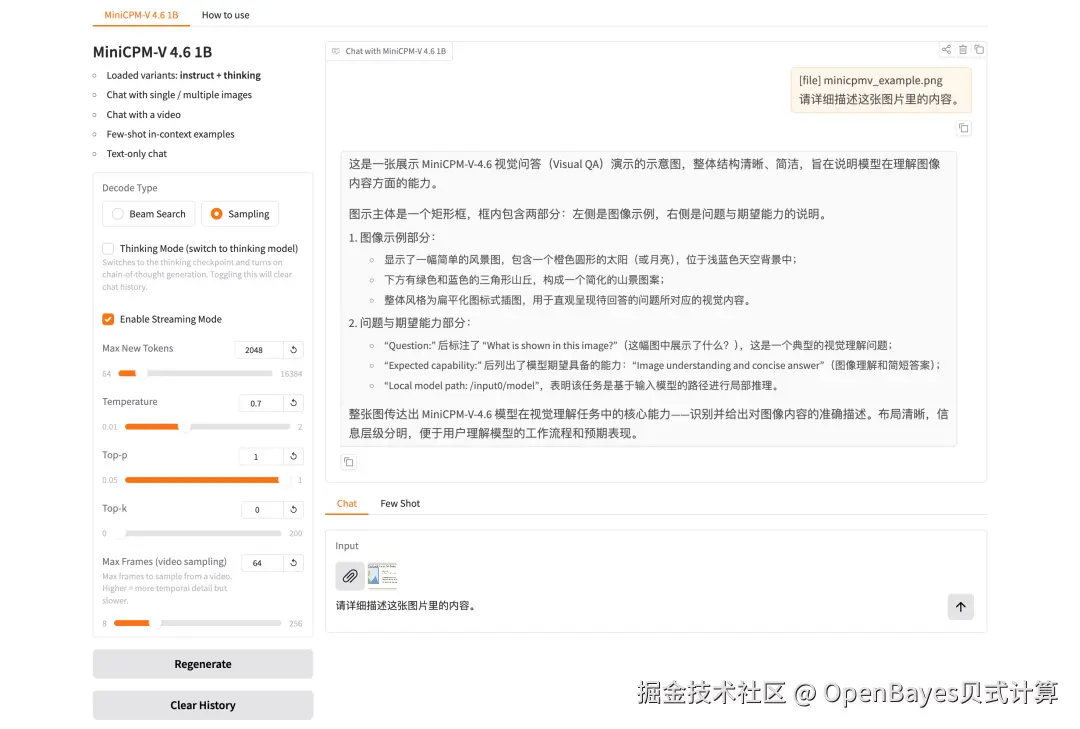Reset Max Frames to default value
1080x729 pixels.
coord(293,562)
